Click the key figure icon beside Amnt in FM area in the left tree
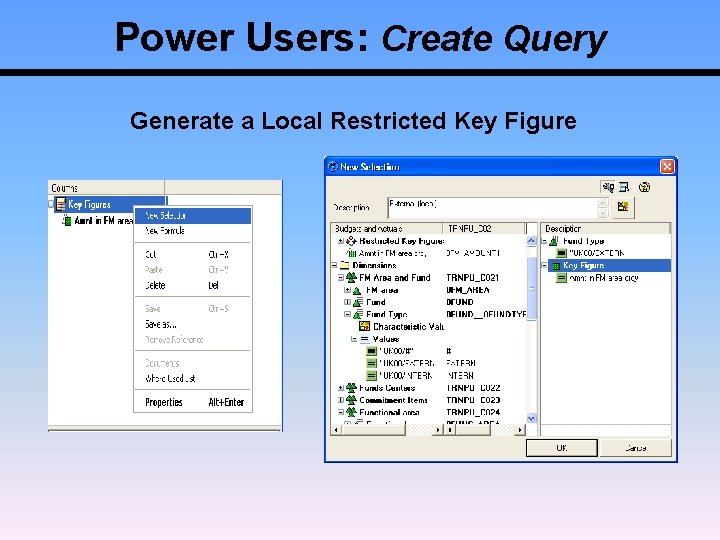This screenshot has height=540, width=720. click(x=351, y=253)
